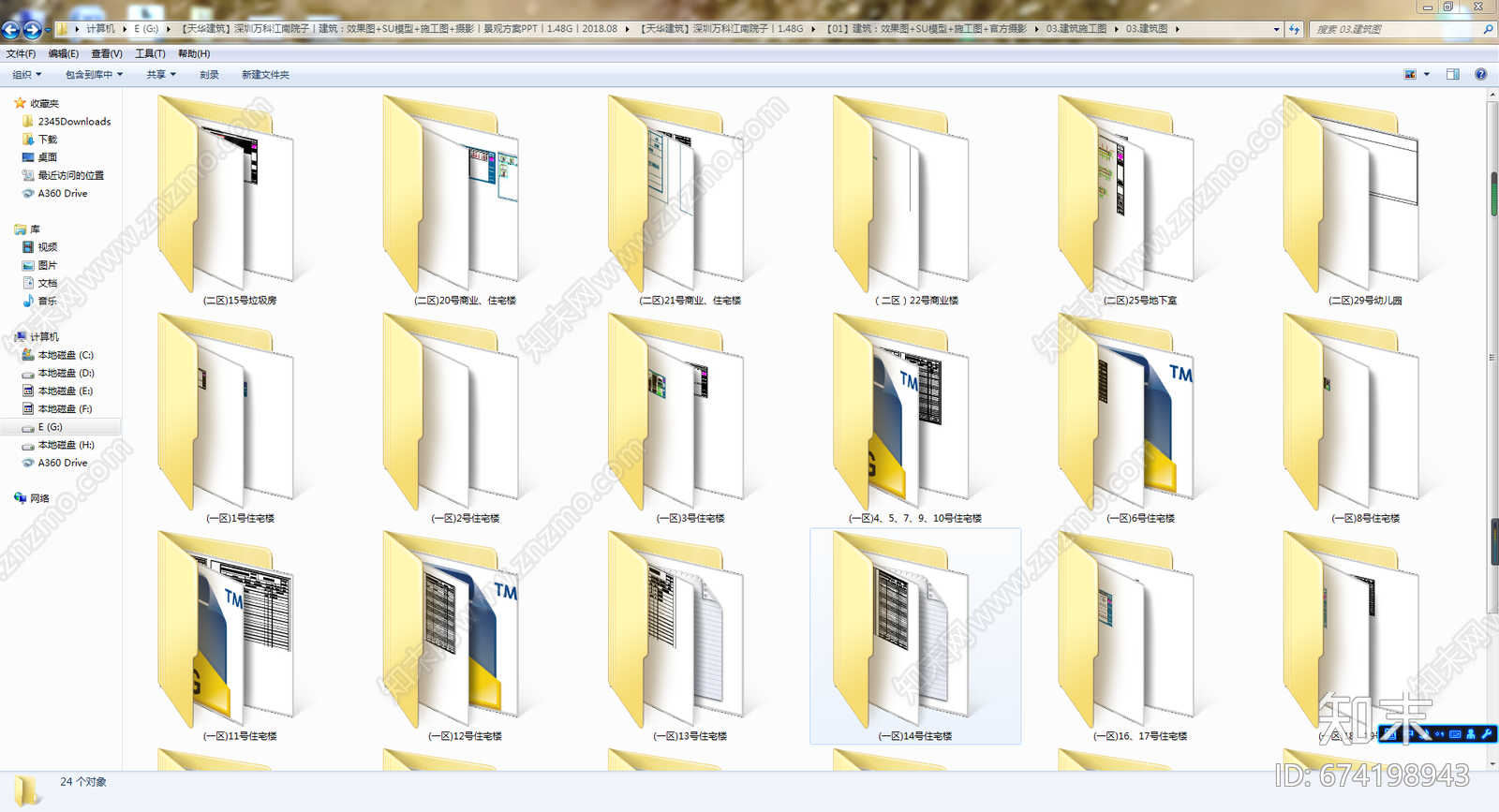Choose the (一区)13号住宅楼 folder icon
This screenshot has width=1499, height=812.
(x=675, y=630)
